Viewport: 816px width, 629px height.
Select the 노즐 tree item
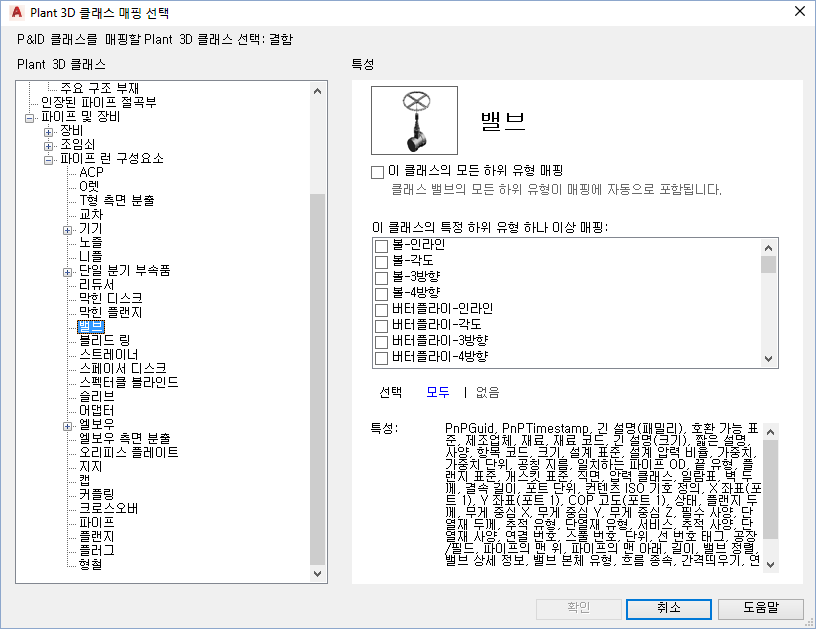(91, 242)
